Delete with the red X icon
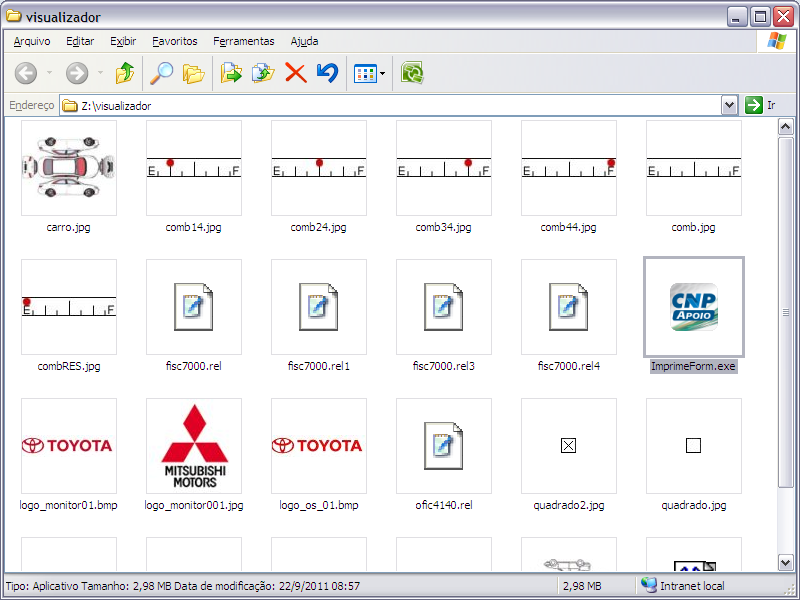 295,73
